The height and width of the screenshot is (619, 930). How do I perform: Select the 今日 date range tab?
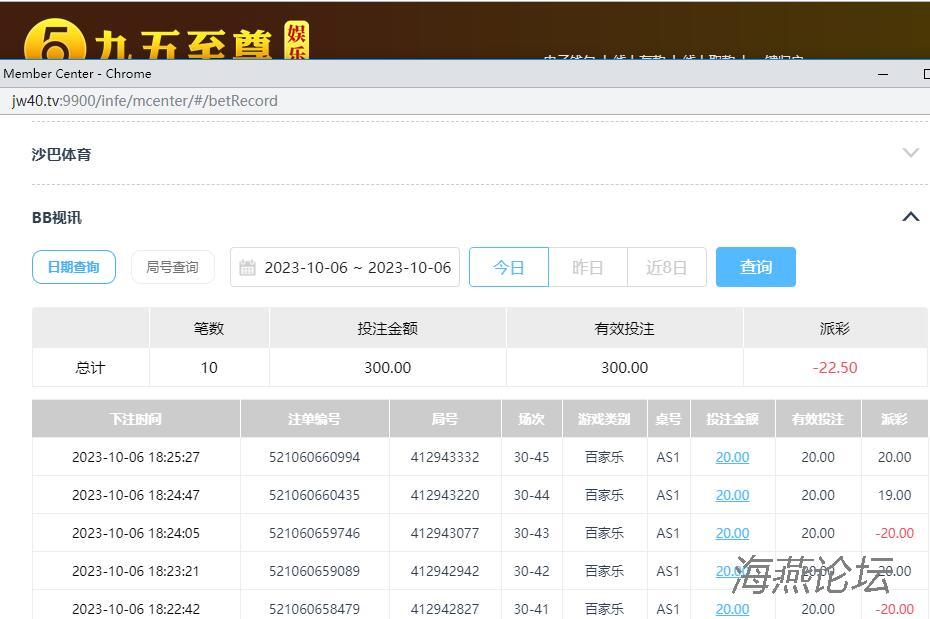pyautogui.click(x=509, y=267)
